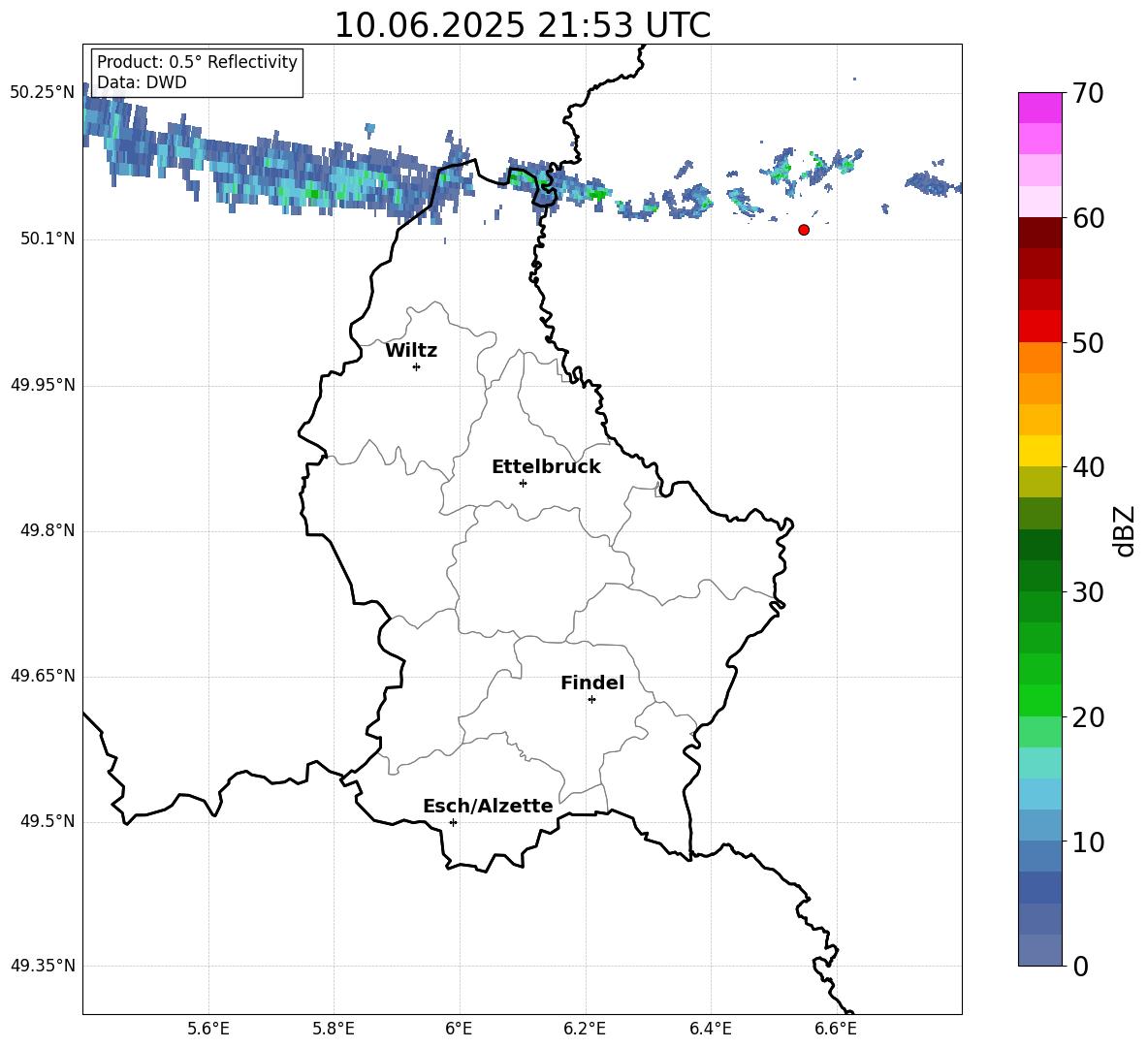The width and height of the screenshot is (1148, 1048).
Task: Click the 49.95°N latitude label
Action: tap(43, 385)
